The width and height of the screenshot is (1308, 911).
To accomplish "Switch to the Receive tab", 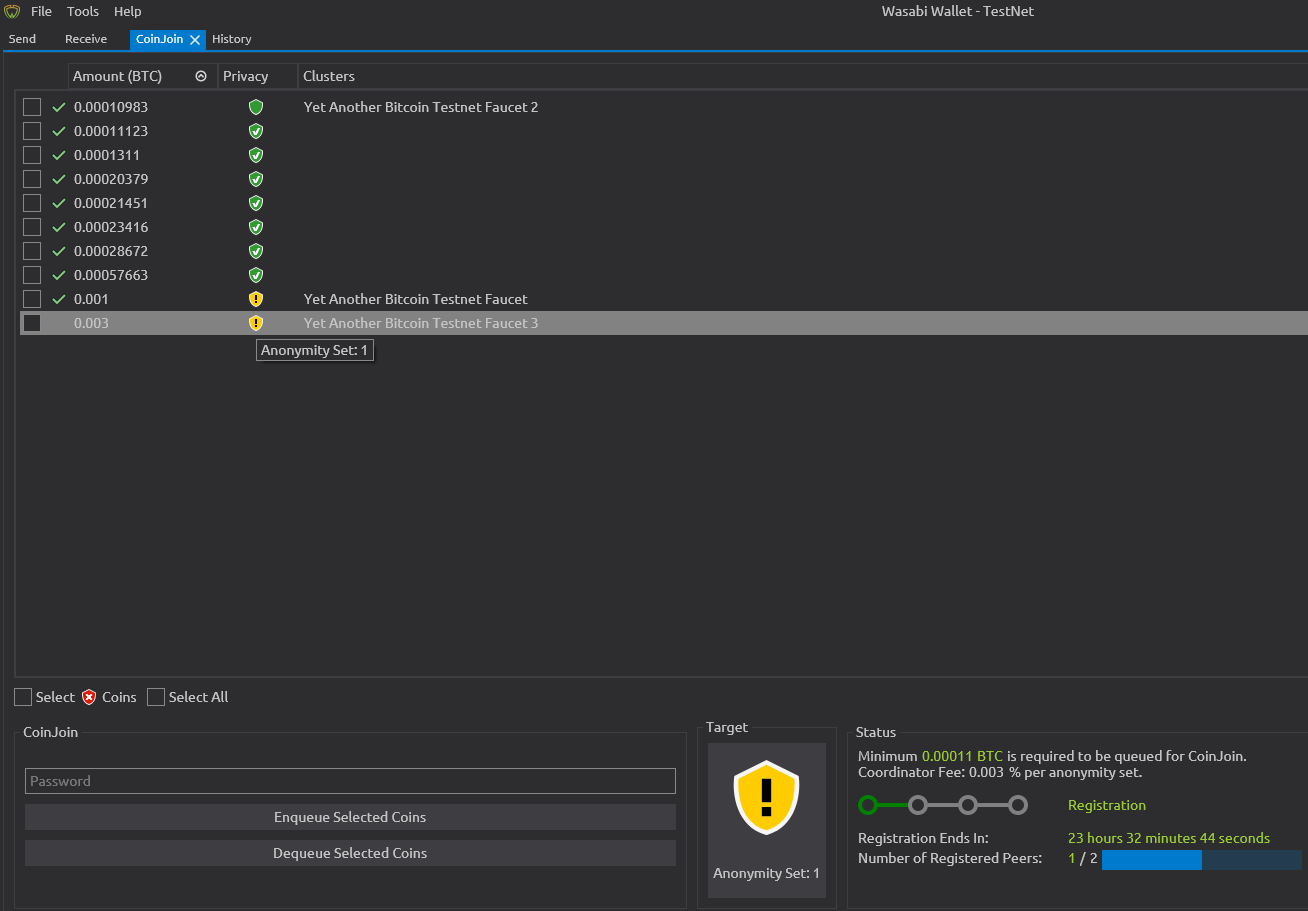I will (86, 39).
